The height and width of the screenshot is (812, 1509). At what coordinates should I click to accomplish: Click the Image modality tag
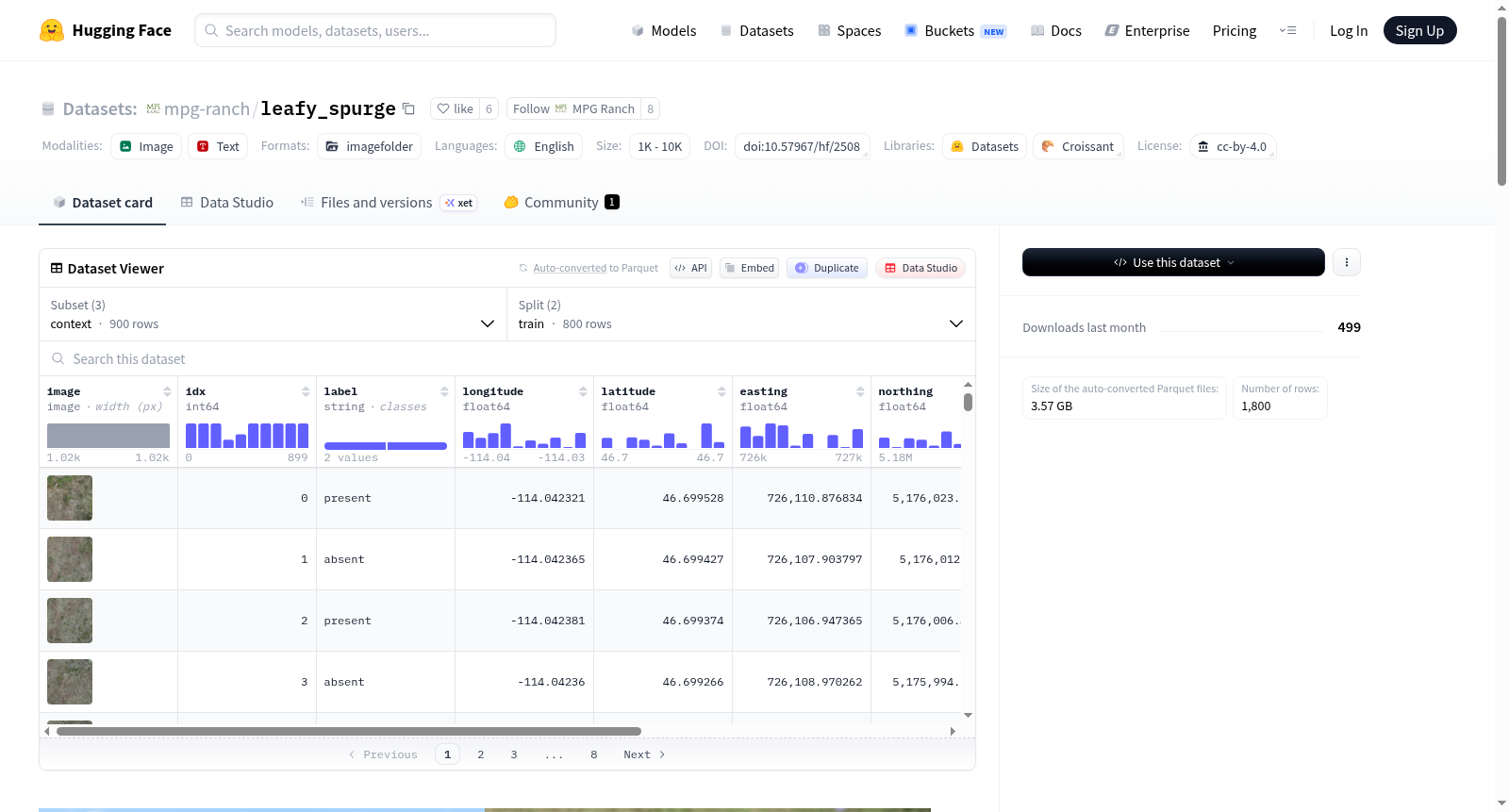(x=146, y=146)
